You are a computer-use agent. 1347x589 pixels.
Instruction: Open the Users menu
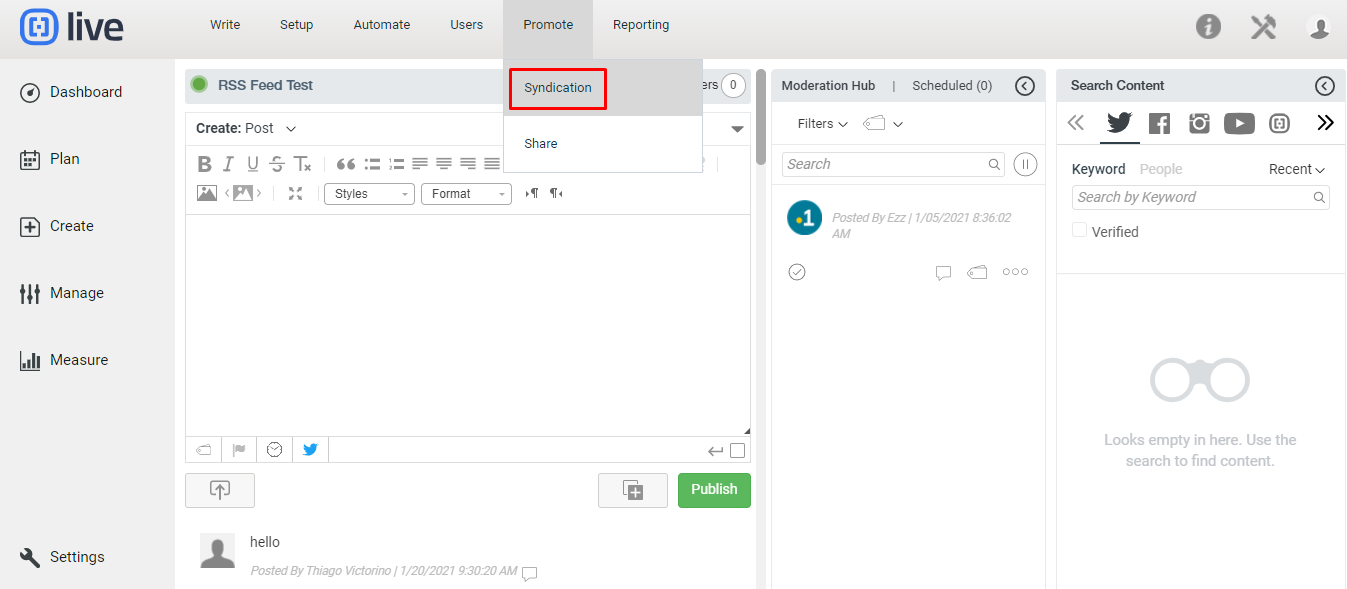467,25
